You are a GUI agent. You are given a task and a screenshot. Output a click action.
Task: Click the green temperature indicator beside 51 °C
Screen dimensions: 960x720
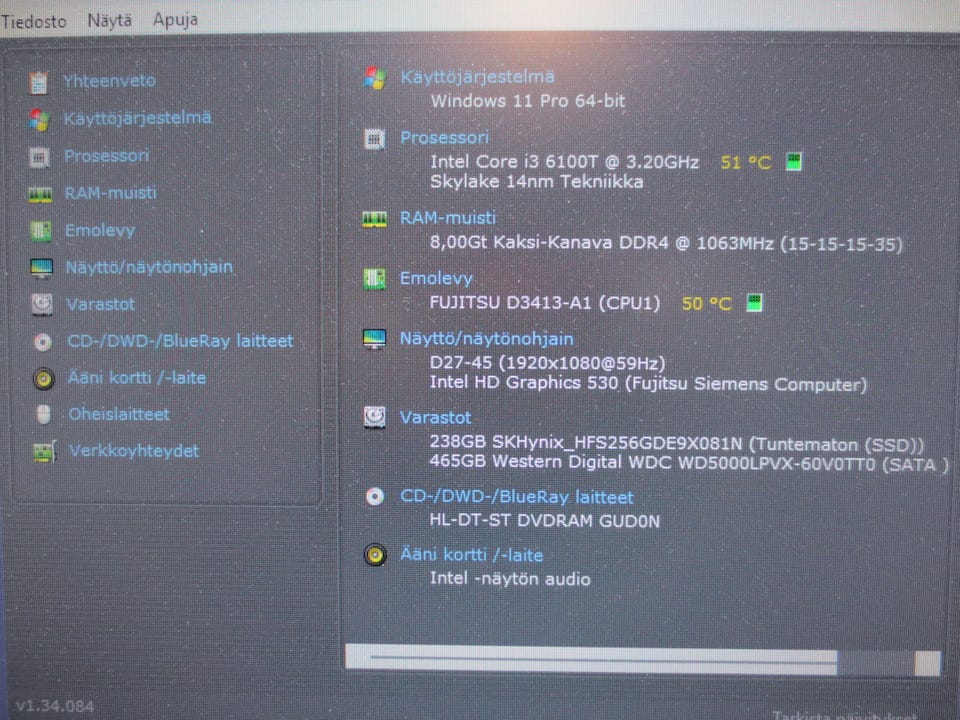point(793,162)
